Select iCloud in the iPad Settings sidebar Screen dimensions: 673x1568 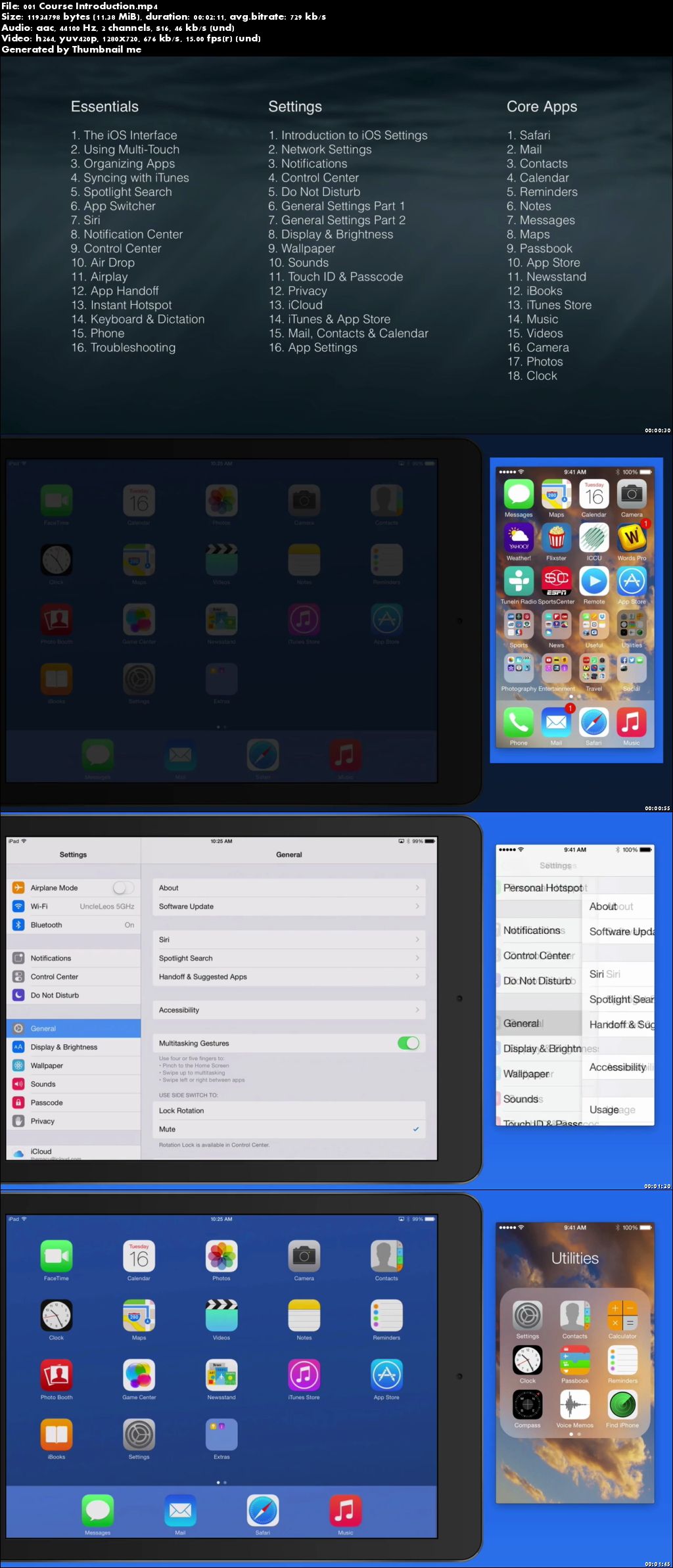pyautogui.click(x=74, y=1152)
